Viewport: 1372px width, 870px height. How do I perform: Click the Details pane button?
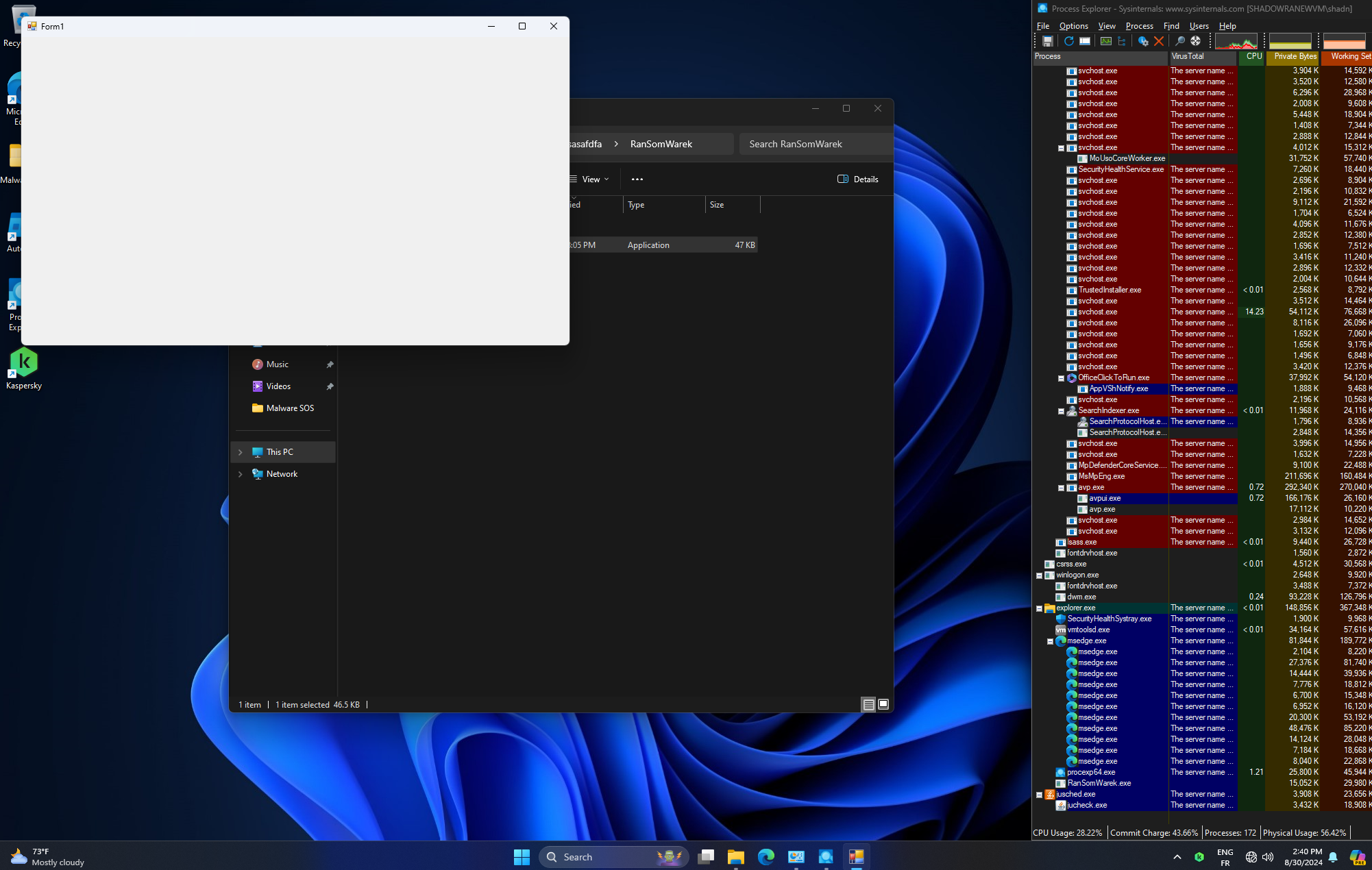[x=858, y=179]
